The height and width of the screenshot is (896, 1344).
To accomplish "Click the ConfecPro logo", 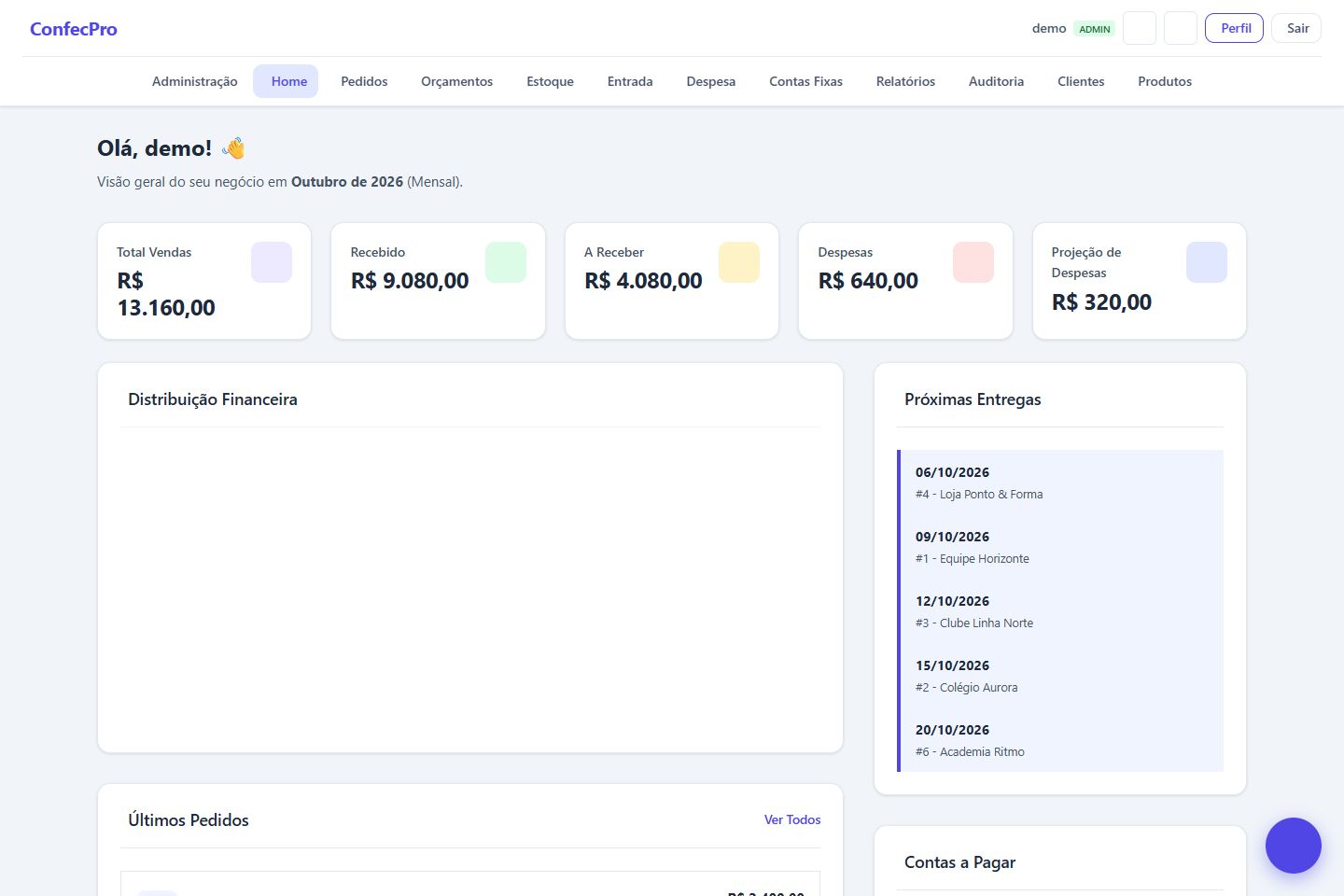I will 74,29.
